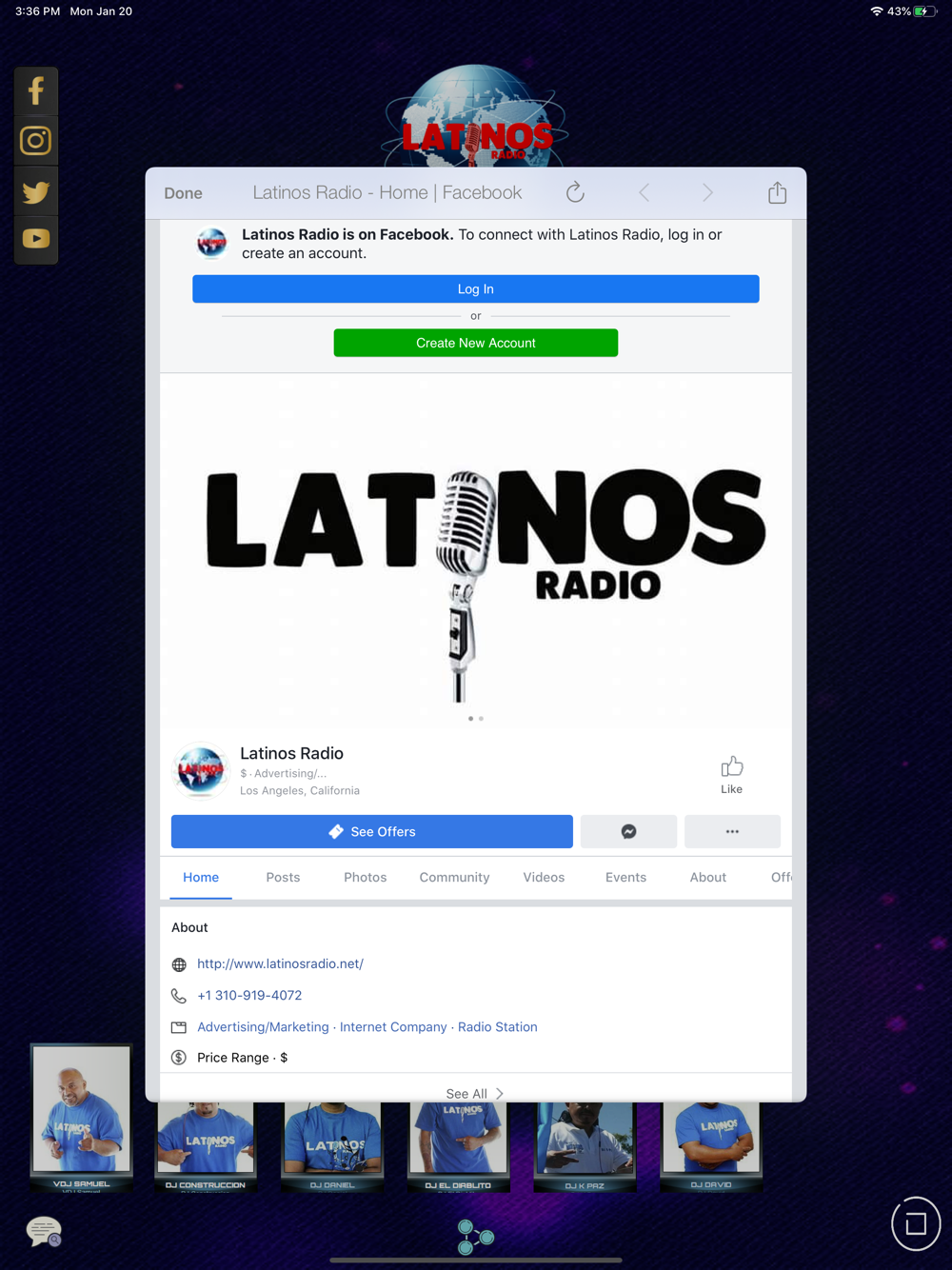Open the three-dots more options button
Screen dimensions: 952x1270
pos(732,831)
